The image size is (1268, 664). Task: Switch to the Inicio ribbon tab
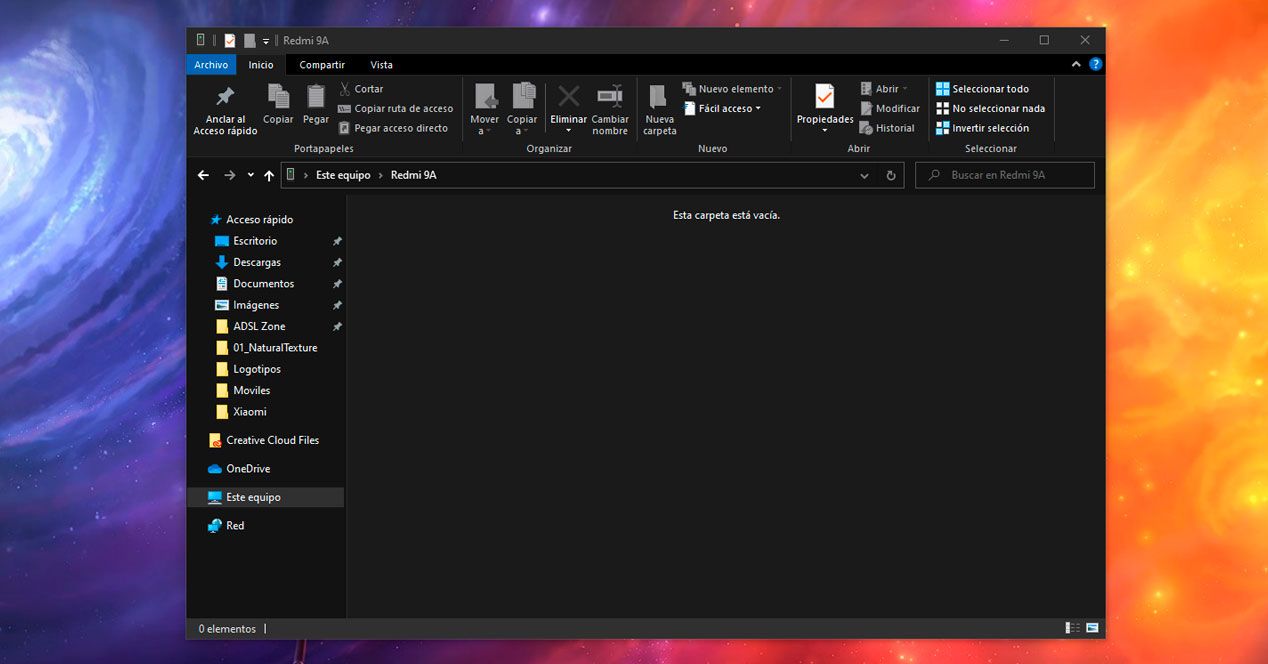click(261, 65)
